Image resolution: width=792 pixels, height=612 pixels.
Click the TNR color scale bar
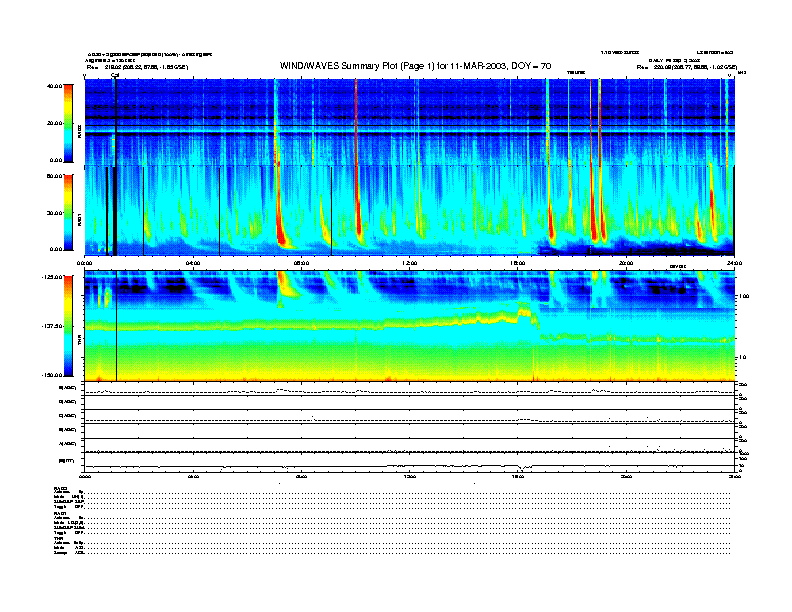tap(68, 326)
